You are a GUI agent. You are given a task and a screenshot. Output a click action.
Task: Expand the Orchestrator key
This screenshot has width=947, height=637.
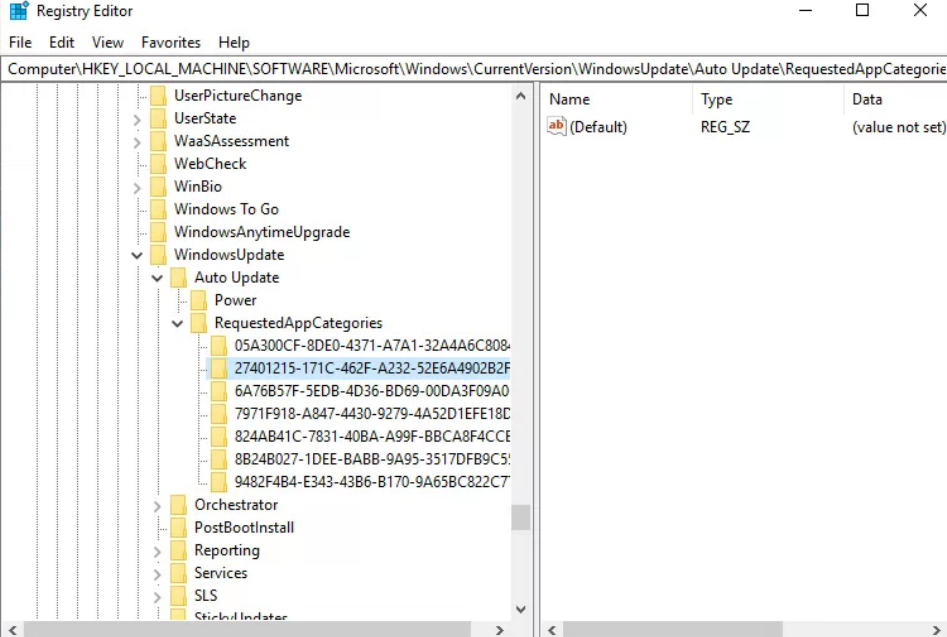tap(157, 506)
